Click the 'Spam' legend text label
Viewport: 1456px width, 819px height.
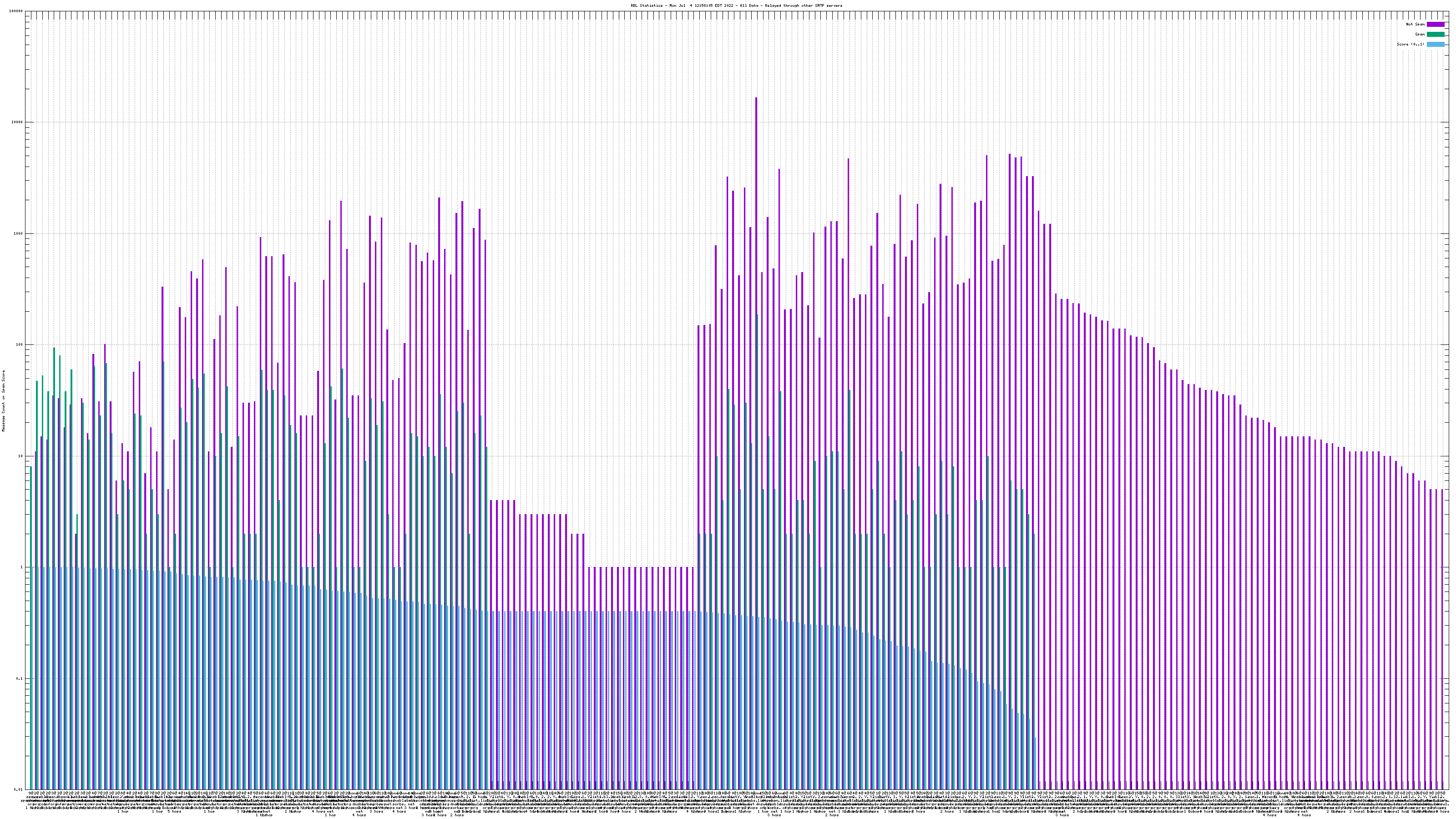coord(1420,35)
